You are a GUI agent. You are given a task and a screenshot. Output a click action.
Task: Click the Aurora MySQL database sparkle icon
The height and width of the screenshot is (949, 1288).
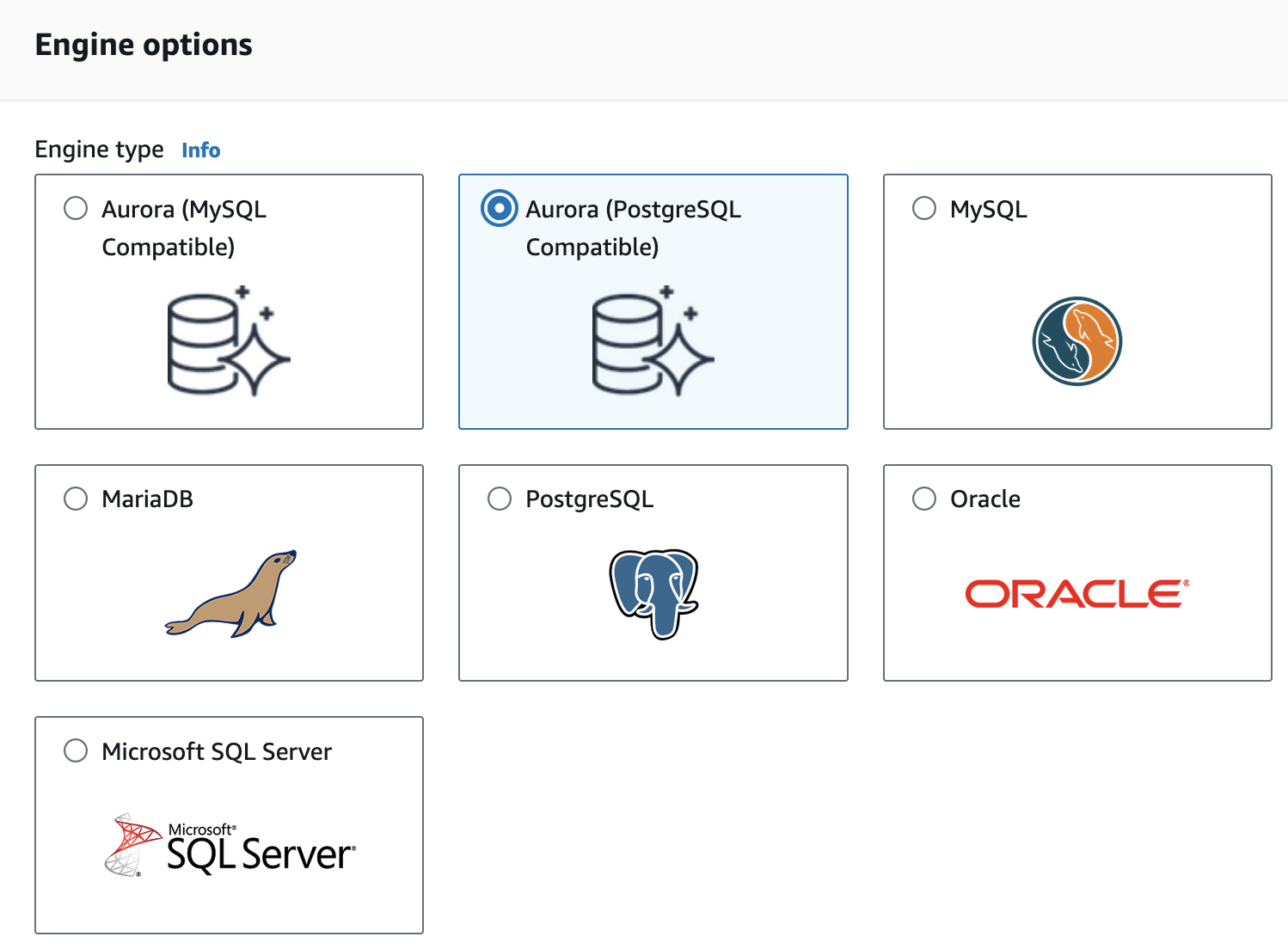pos(229,340)
